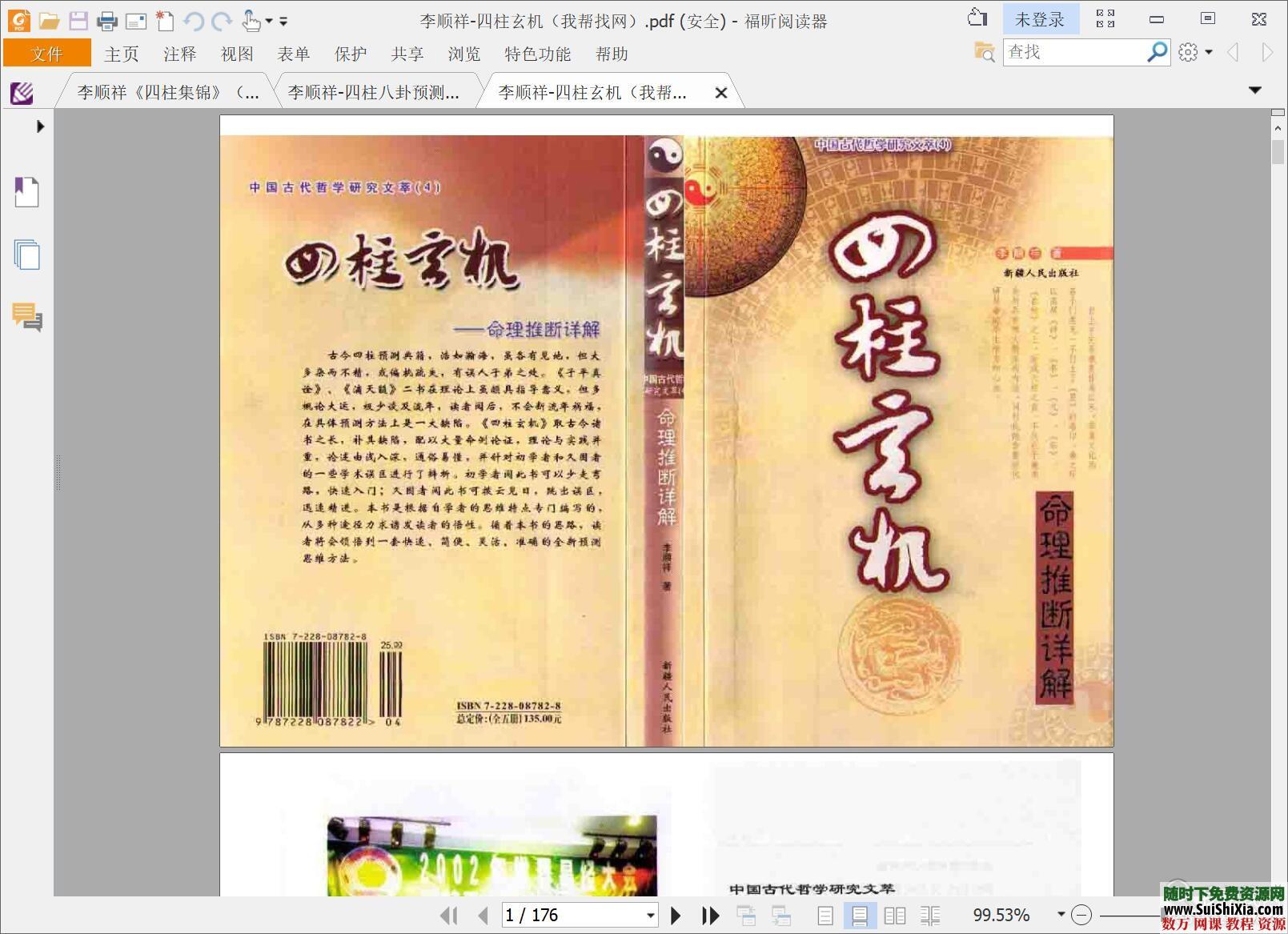The height and width of the screenshot is (934, 1288).
Task: Click the zoom out minus control
Action: point(1083,915)
